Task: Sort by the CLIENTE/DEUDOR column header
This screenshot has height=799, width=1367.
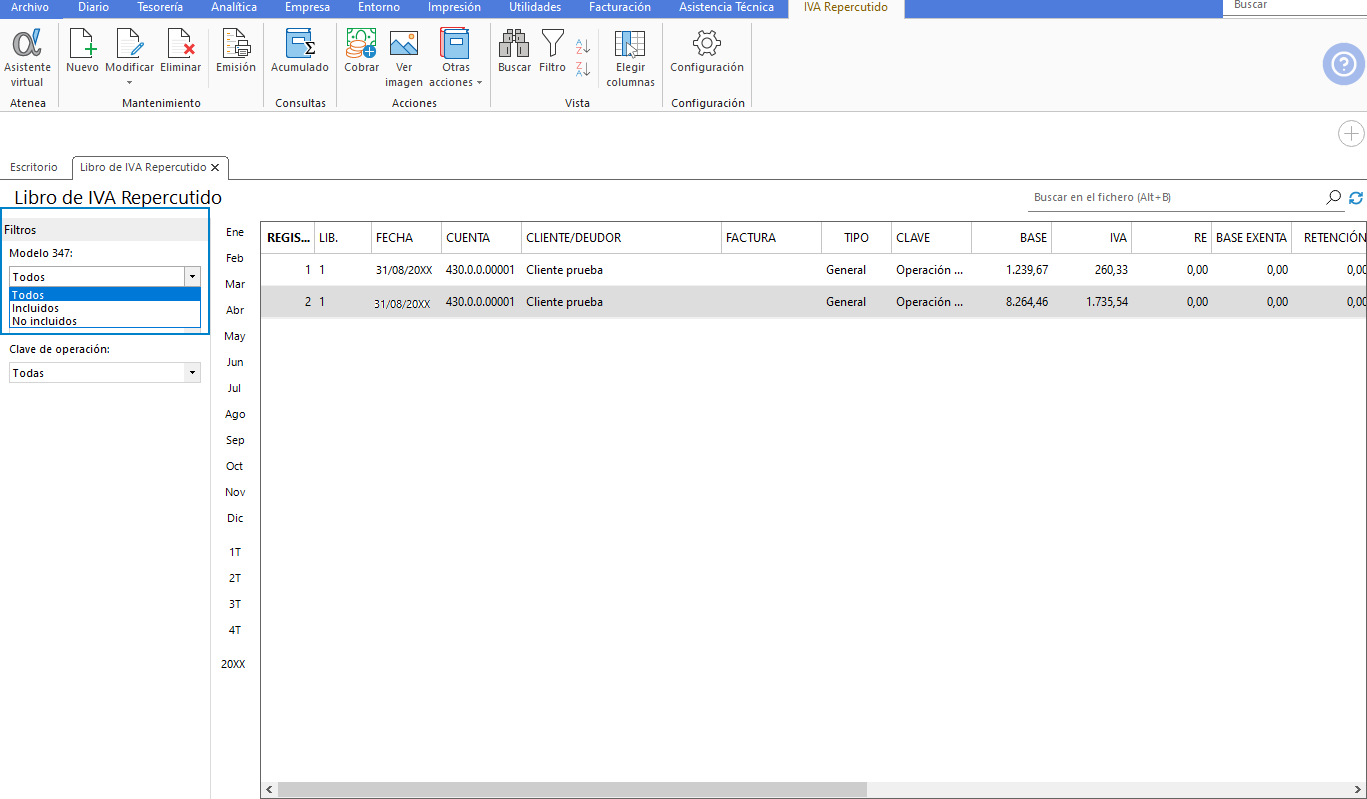Action: (x=621, y=238)
